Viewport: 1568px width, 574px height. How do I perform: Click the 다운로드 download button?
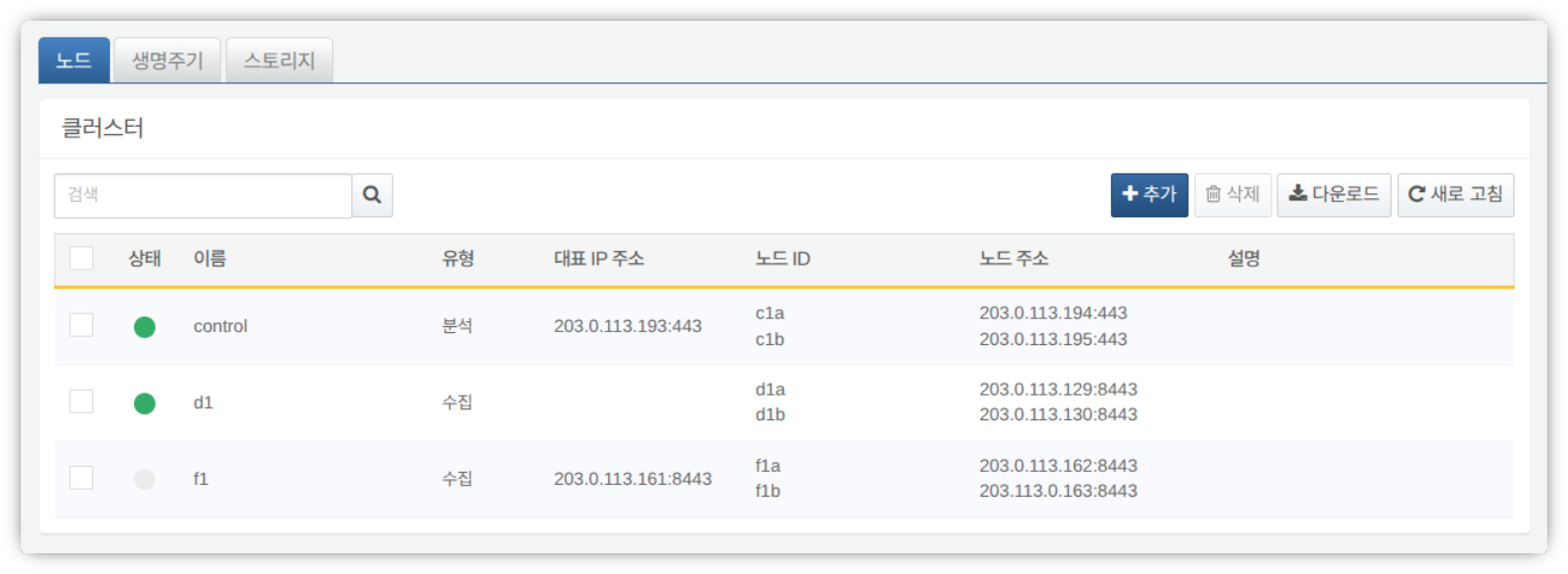pyautogui.click(x=1333, y=195)
